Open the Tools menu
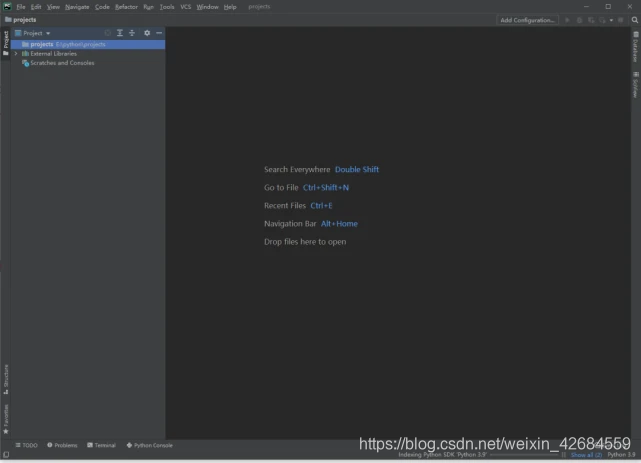 (x=167, y=7)
